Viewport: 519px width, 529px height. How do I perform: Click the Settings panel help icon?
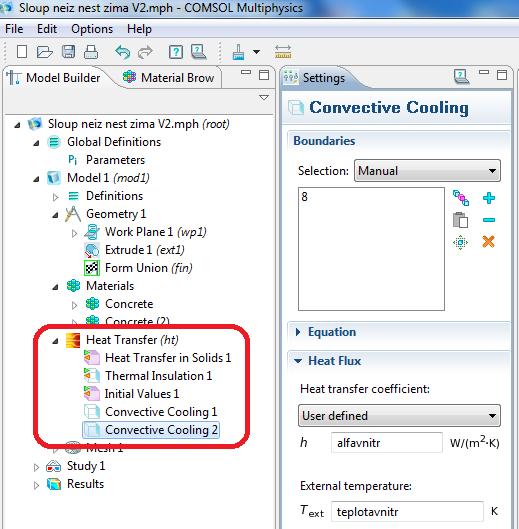click(x=461, y=77)
